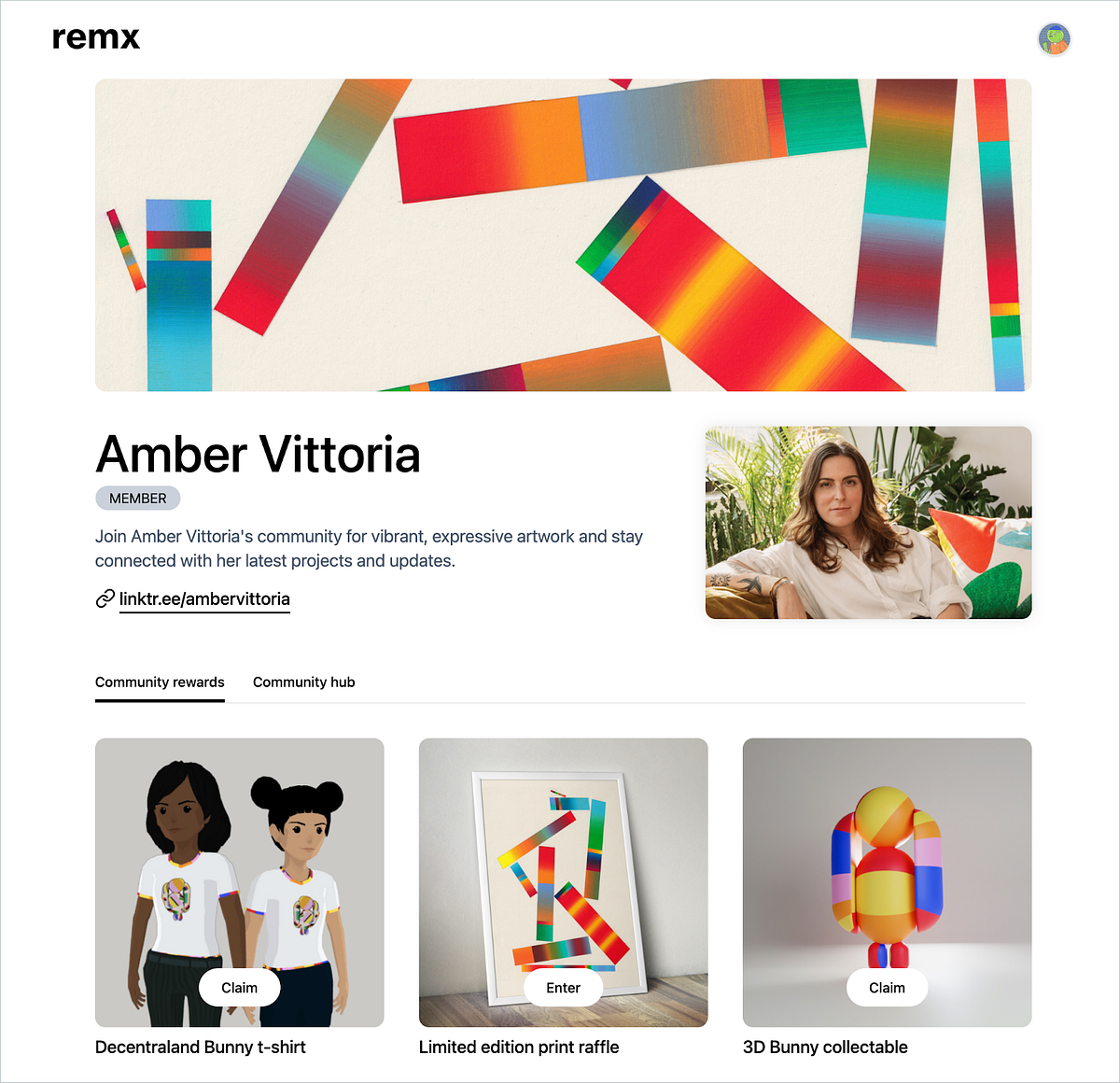Click the Amber Vittoria heading
This screenshot has height=1083, width=1120.
[258, 455]
